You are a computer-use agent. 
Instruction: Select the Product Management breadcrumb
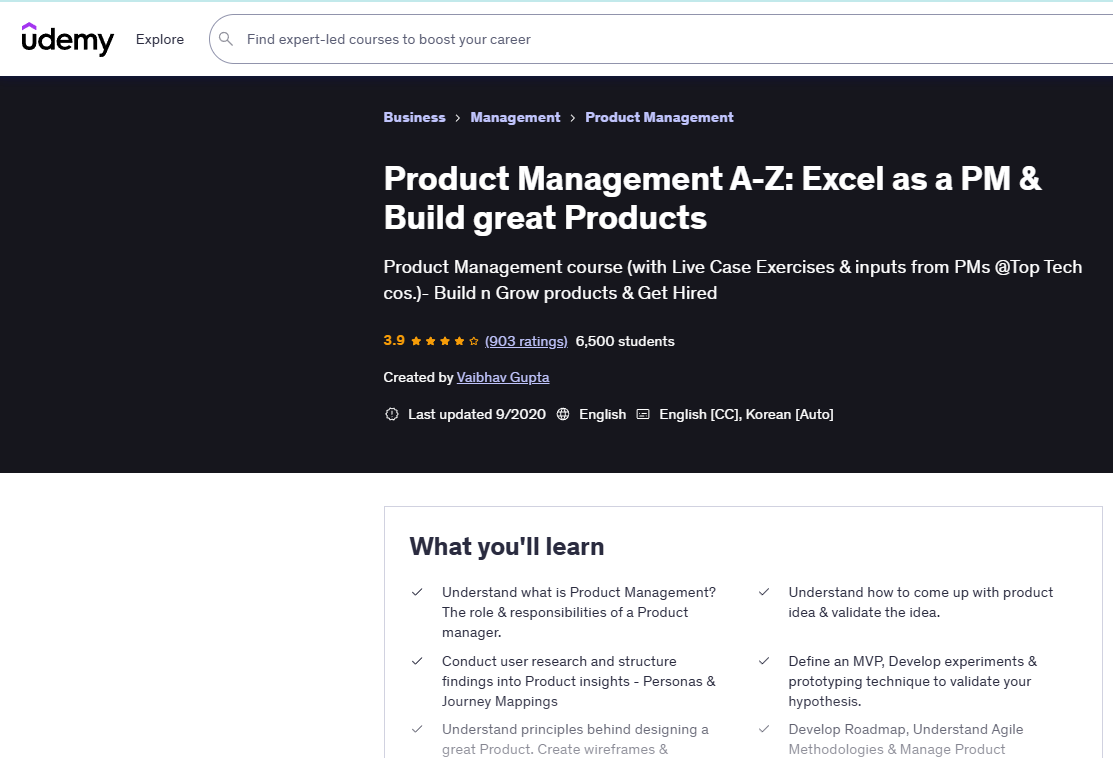pos(659,117)
